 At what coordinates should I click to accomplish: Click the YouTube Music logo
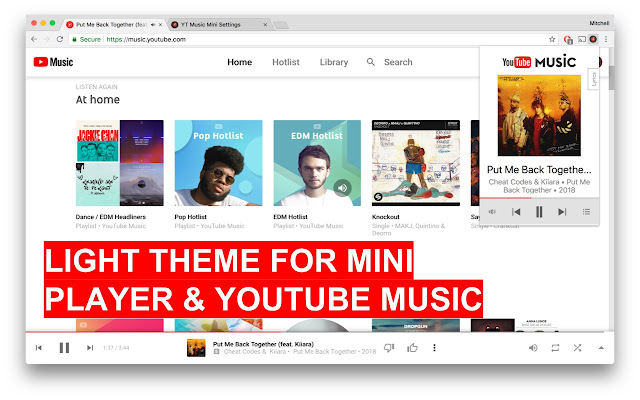click(x=53, y=62)
